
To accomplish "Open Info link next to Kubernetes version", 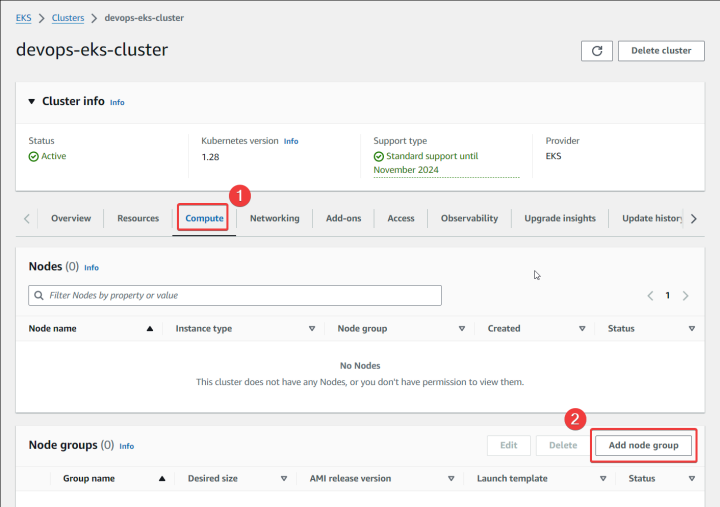I will pyautogui.click(x=291, y=141).
